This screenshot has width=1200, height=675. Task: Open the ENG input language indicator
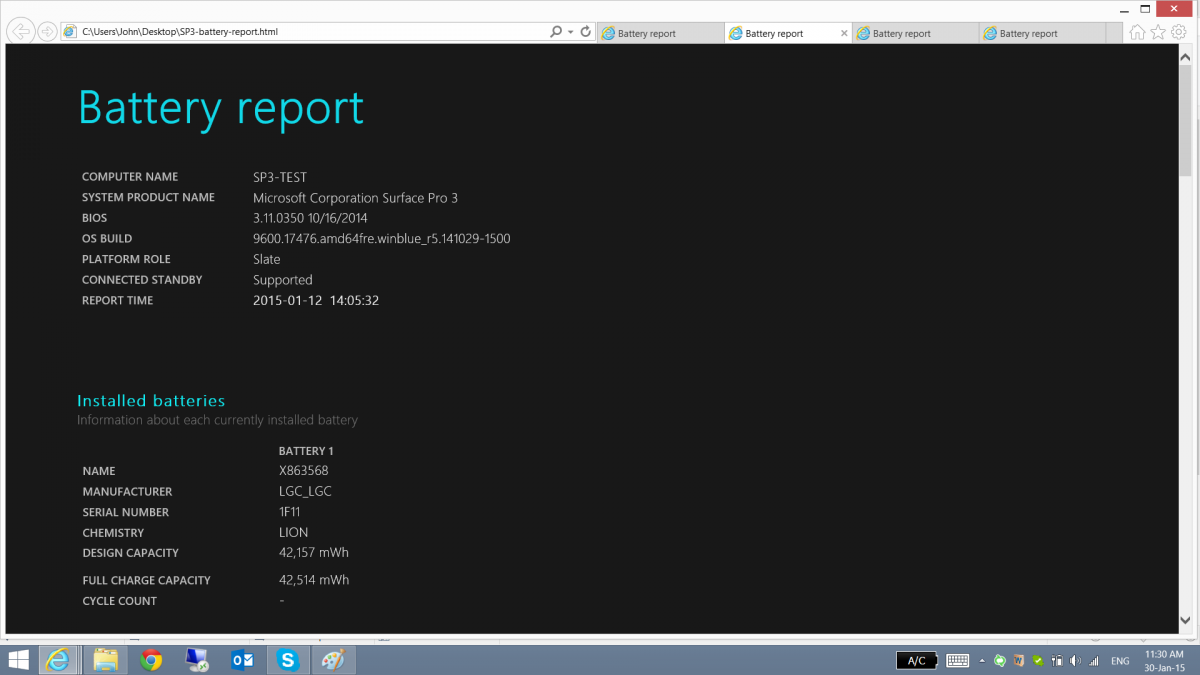tap(1120, 661)
